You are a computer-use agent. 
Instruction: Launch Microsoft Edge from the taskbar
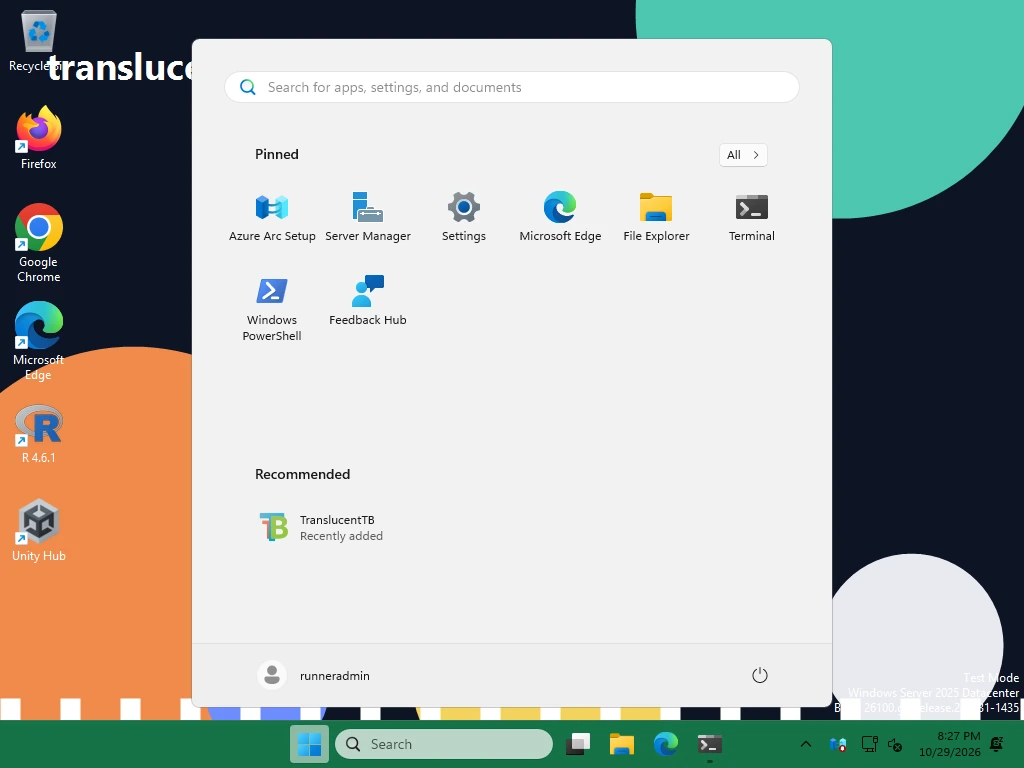[665, 744]
